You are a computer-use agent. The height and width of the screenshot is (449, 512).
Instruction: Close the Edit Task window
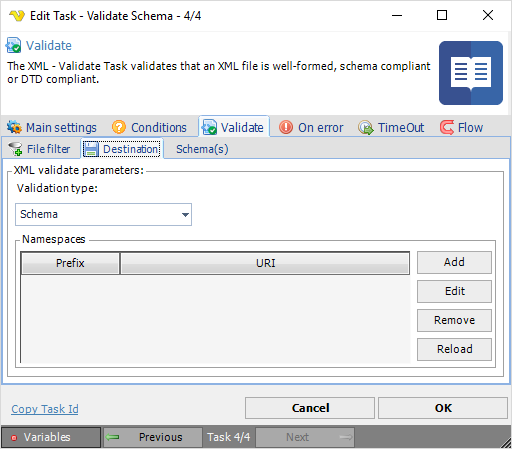pyautogui.click(x=488, y=15)
